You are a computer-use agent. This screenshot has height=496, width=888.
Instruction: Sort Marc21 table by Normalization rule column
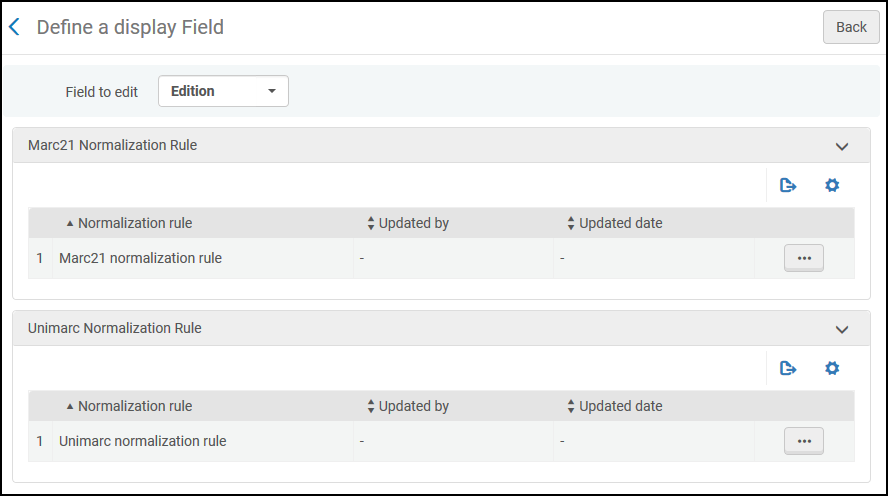pyautogui.click(x=129, y=223)
